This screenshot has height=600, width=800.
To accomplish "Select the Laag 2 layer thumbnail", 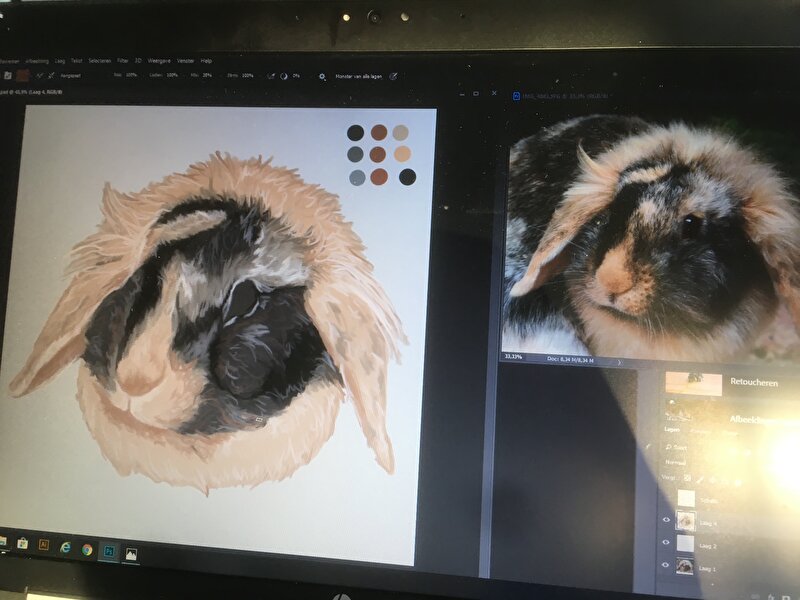I will pos(685,543).
